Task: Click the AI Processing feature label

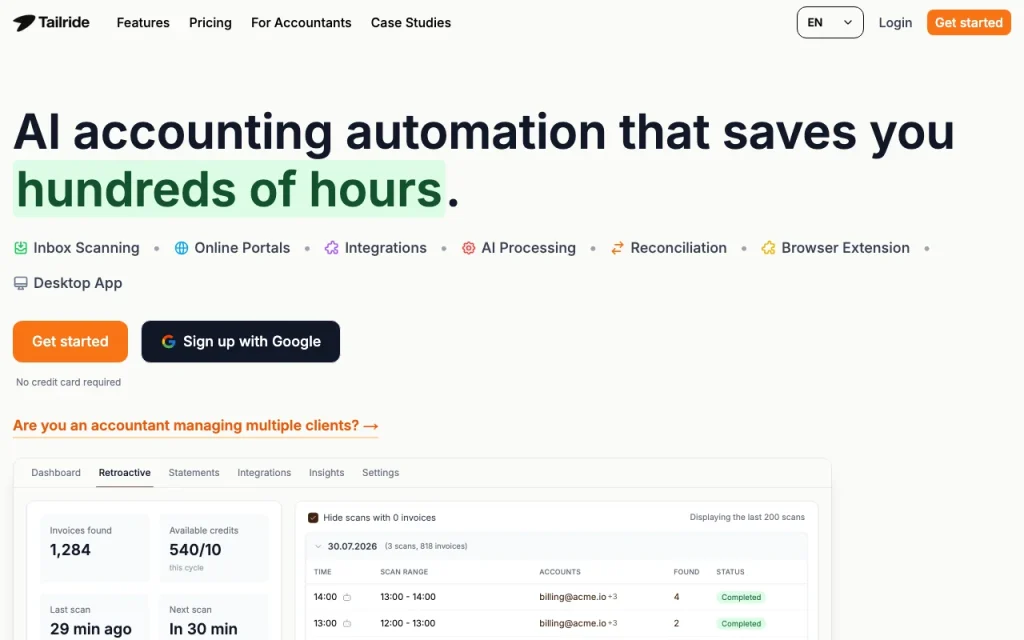Action: click(528, 248)
